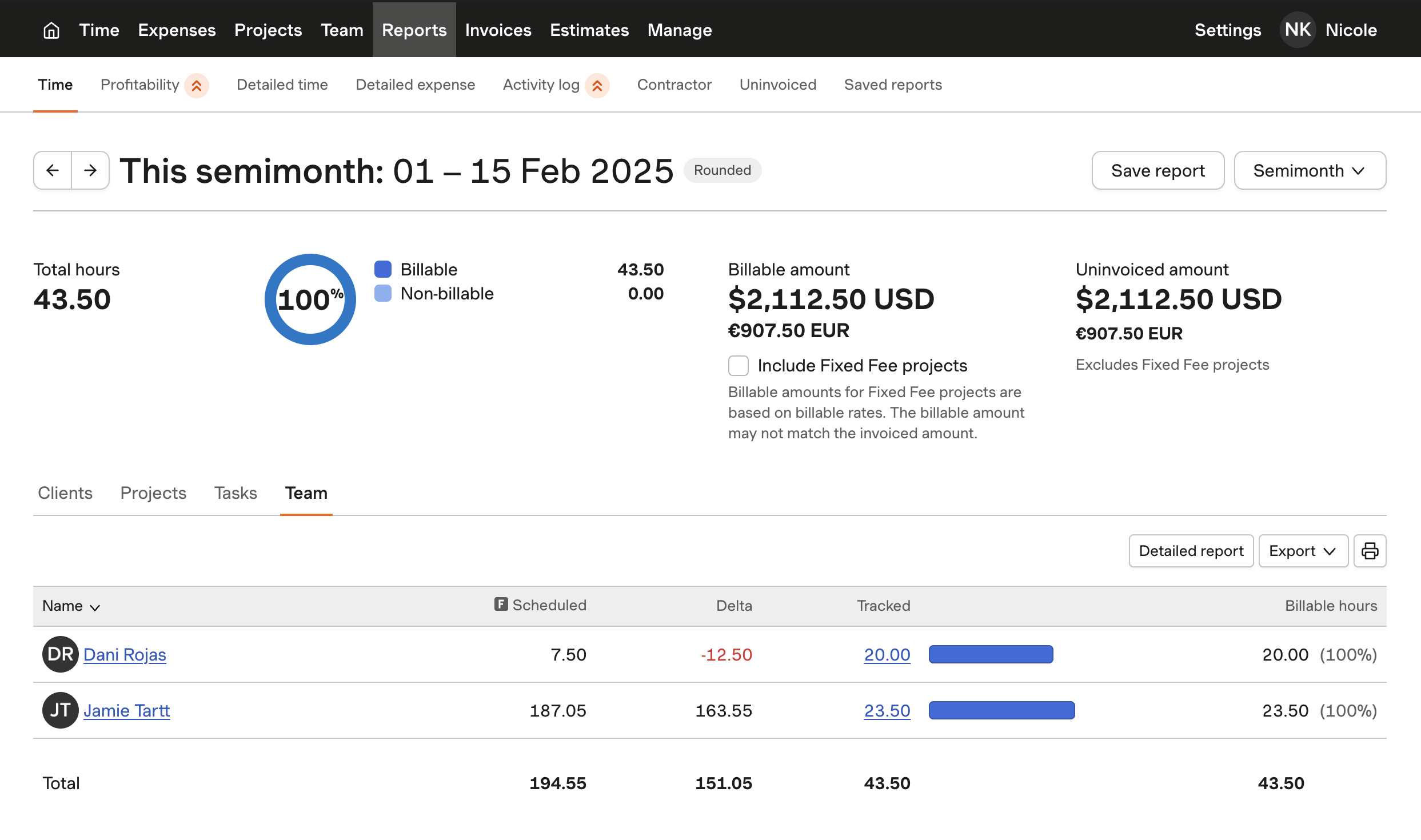
Task: Click the 151.05 total delta value
Action: click(724, 783)
